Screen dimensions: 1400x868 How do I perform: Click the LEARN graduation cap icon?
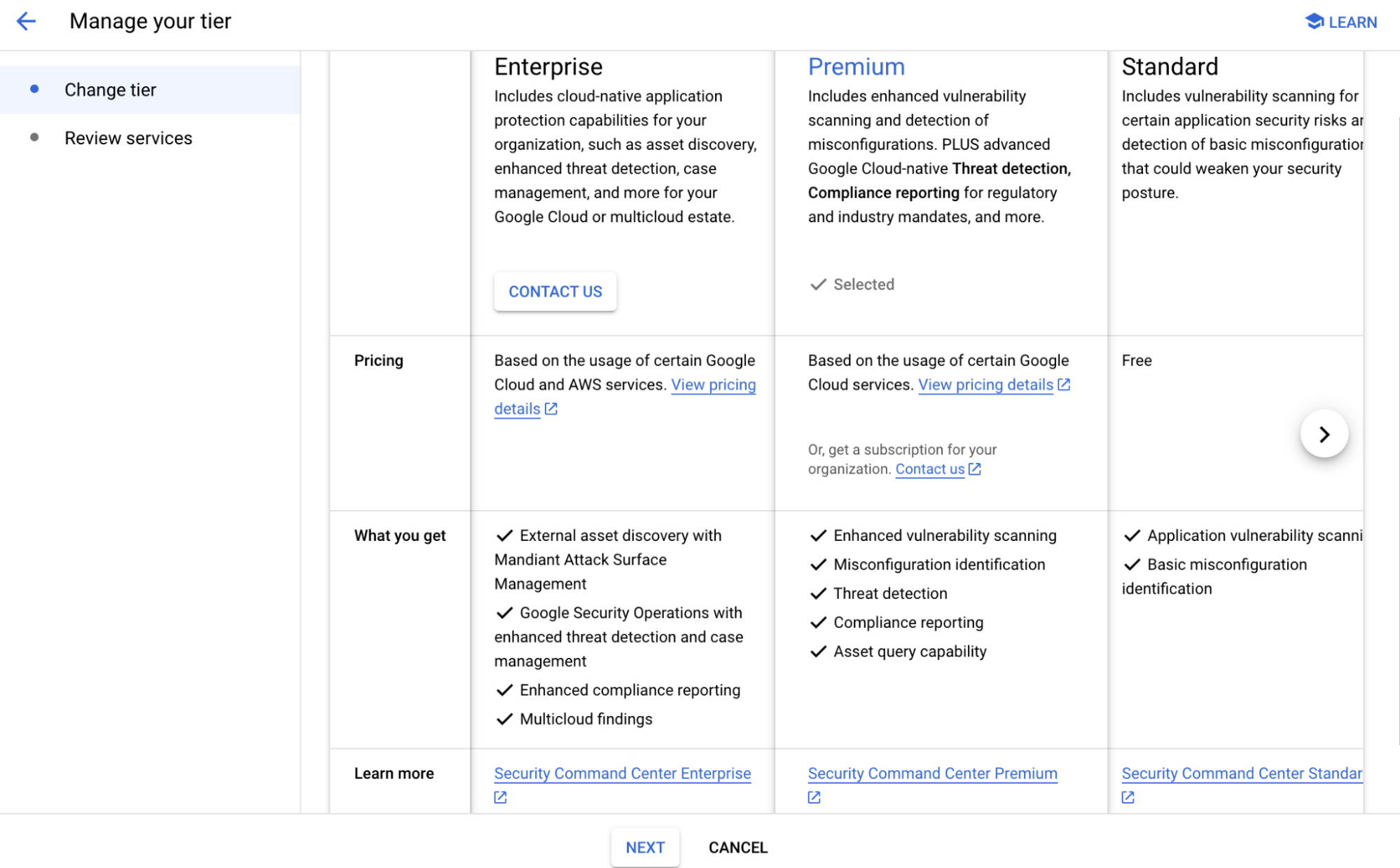1315,22
